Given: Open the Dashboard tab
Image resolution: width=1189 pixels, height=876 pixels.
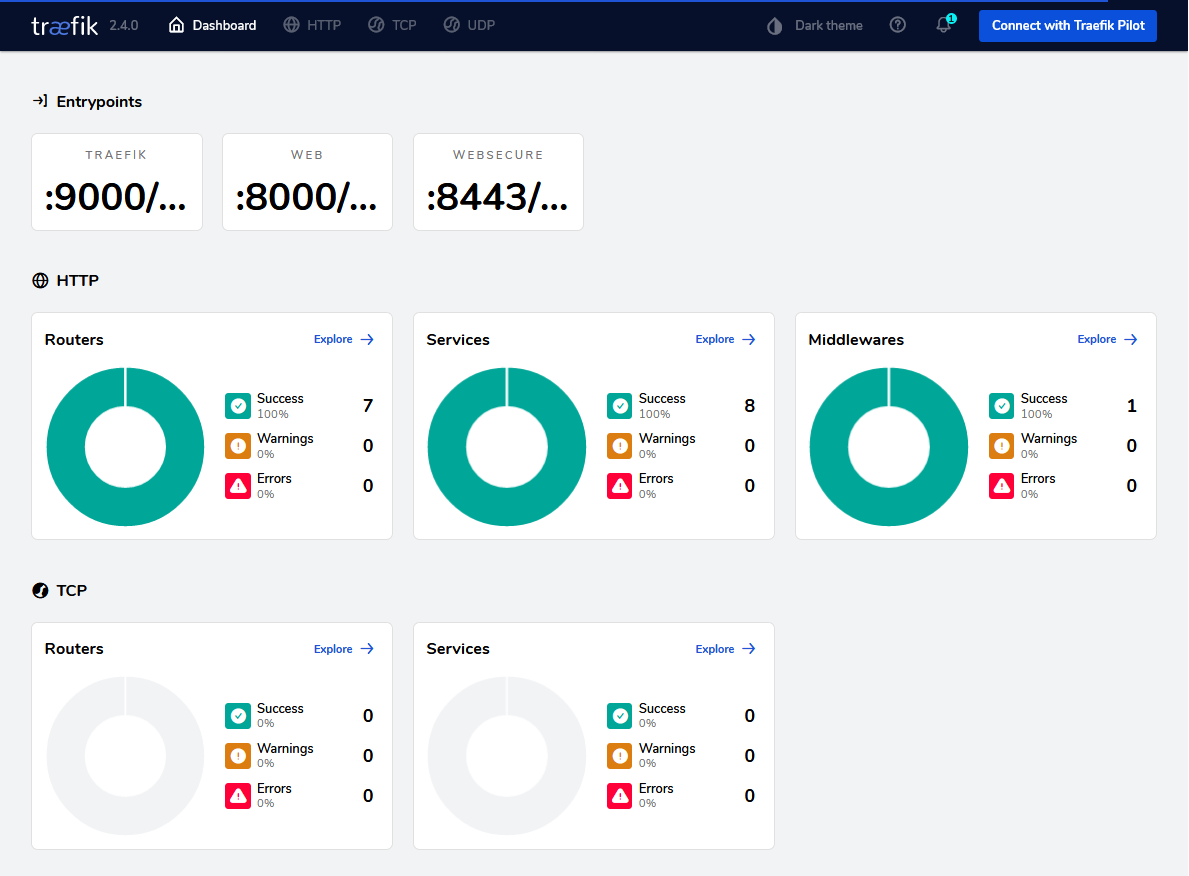Looking at the screenshot, I should [212, 25].
